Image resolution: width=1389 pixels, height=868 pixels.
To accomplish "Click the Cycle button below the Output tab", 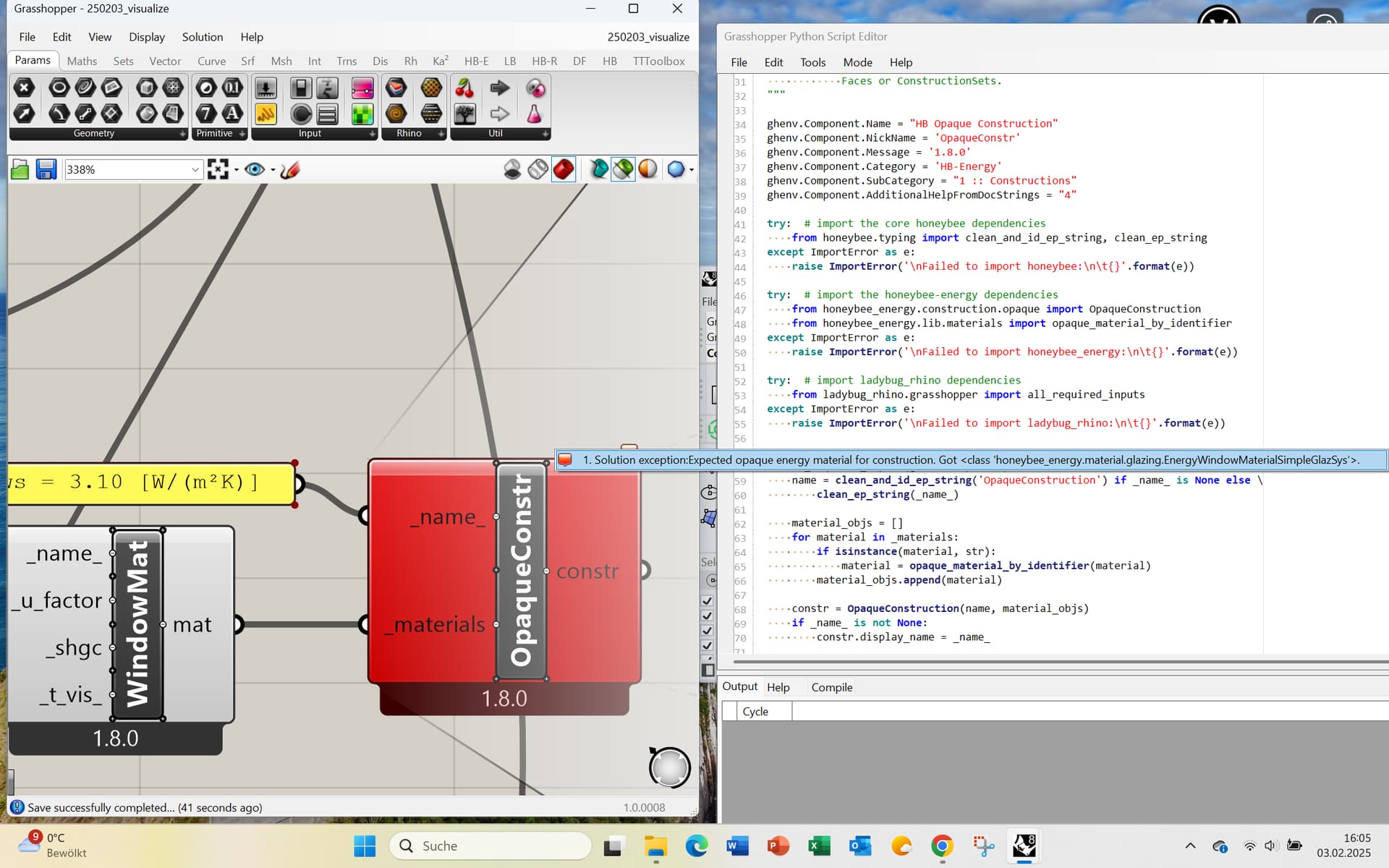I will pos(756,711).
